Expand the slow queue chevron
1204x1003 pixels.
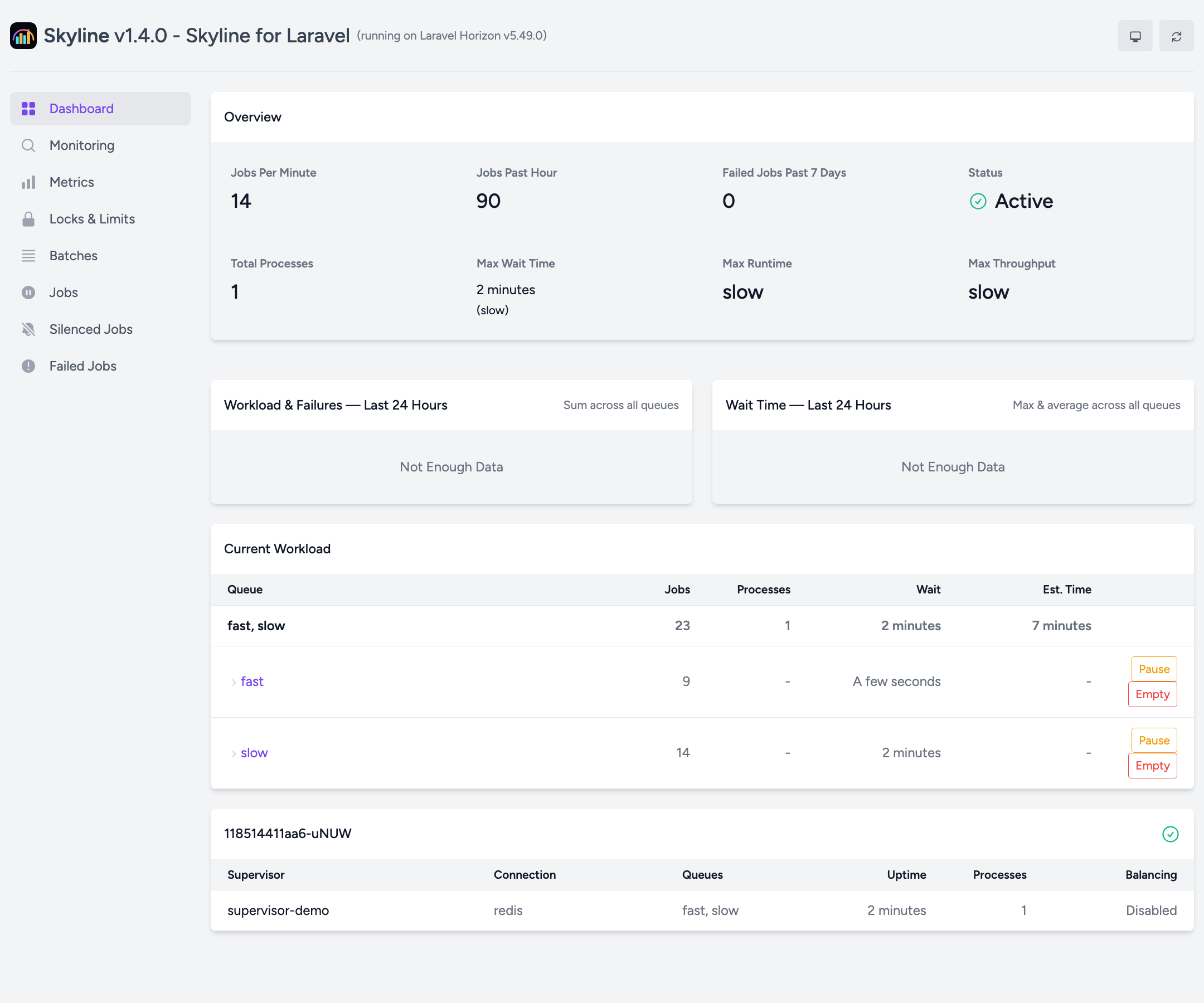(234, 754)
